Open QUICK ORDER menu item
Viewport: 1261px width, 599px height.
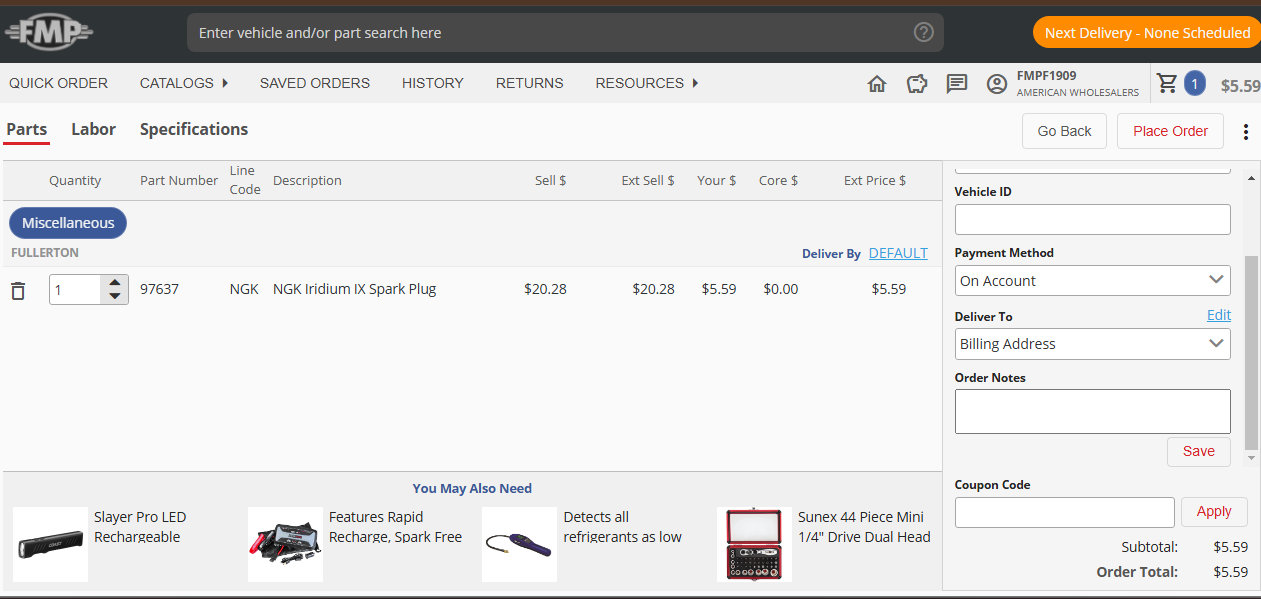tap(58, 83)
